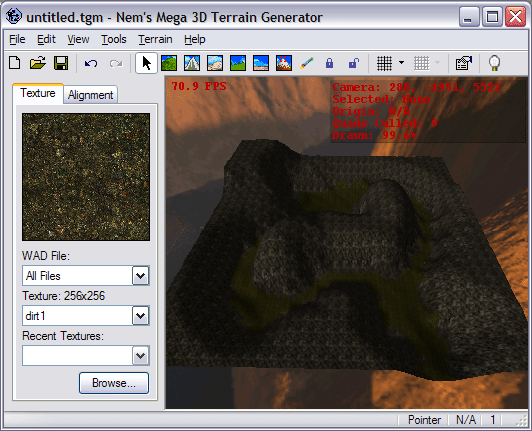Open the Tools menu
Image resolution: width=532 pixels, height=431 pixels.
(x=114, y=39)
